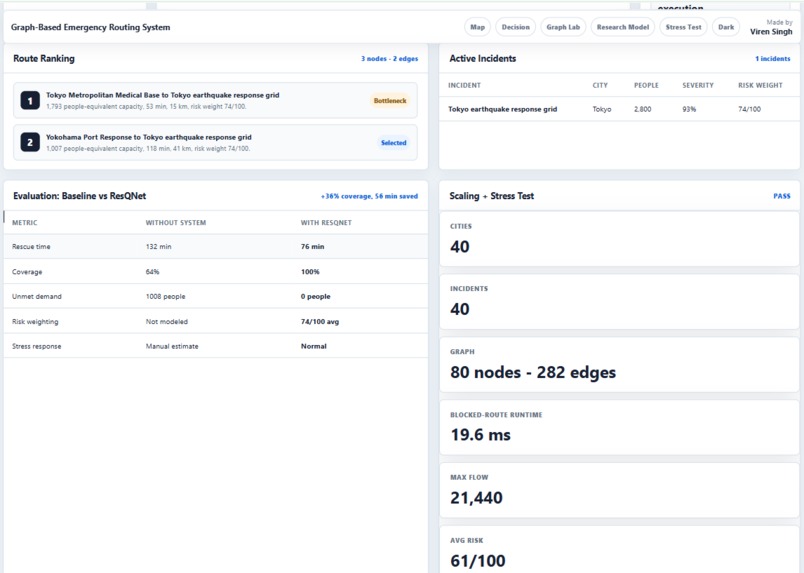Image resolution: width=804 pixels, height=573 pixels.
Task: Click the RISK WEIGHT column header
Action: [x=760, y=85]
